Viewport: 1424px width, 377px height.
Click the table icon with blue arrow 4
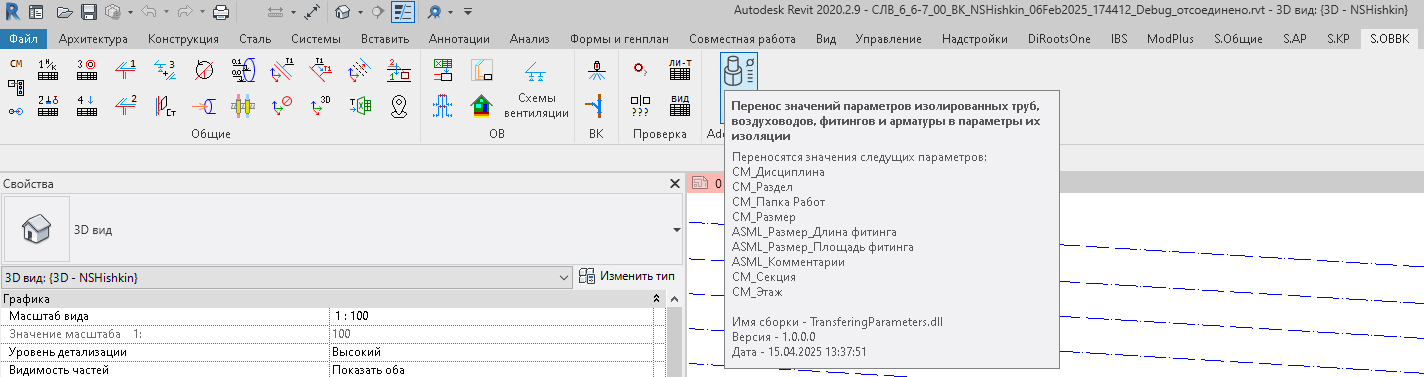86,105
